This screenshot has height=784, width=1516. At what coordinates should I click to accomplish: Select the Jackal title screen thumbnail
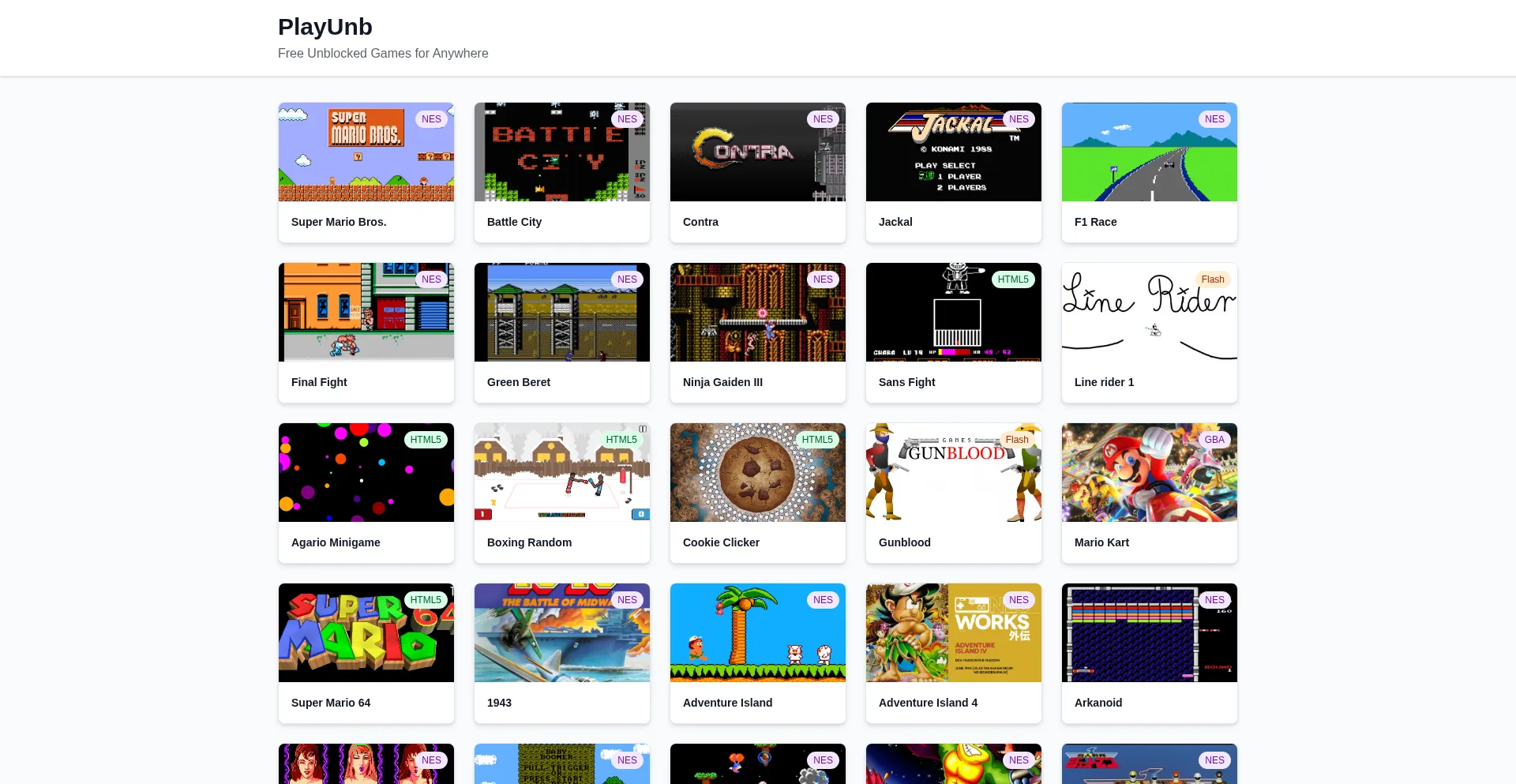pos(953,152)
